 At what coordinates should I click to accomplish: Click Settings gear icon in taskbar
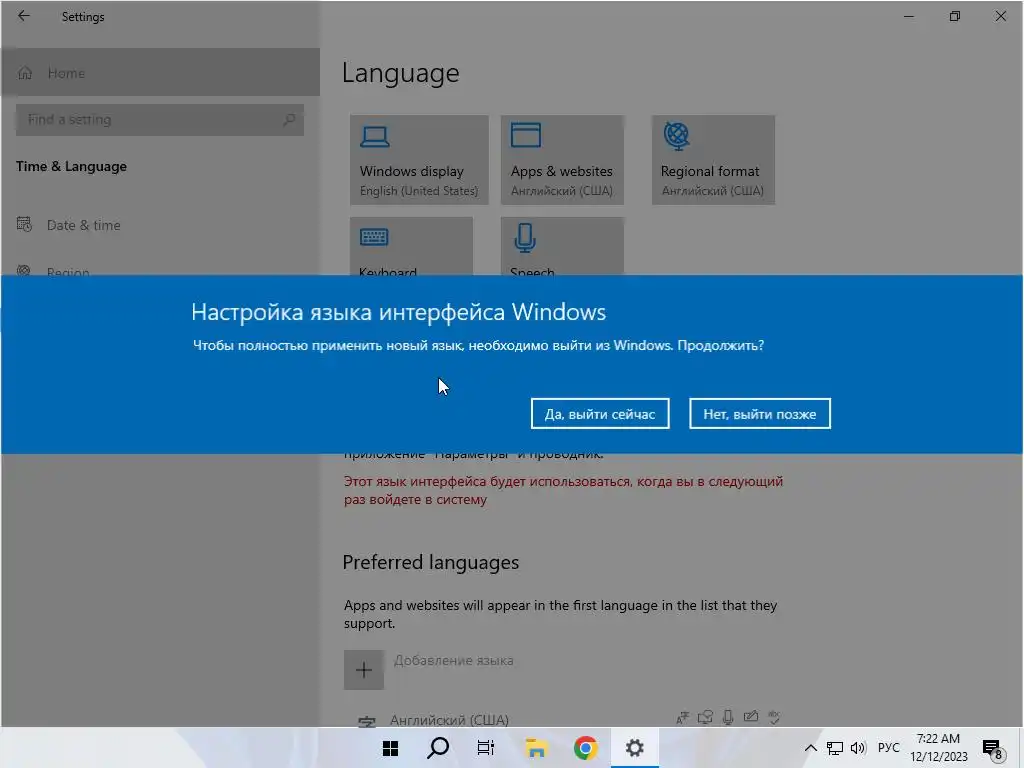[635, 748]
